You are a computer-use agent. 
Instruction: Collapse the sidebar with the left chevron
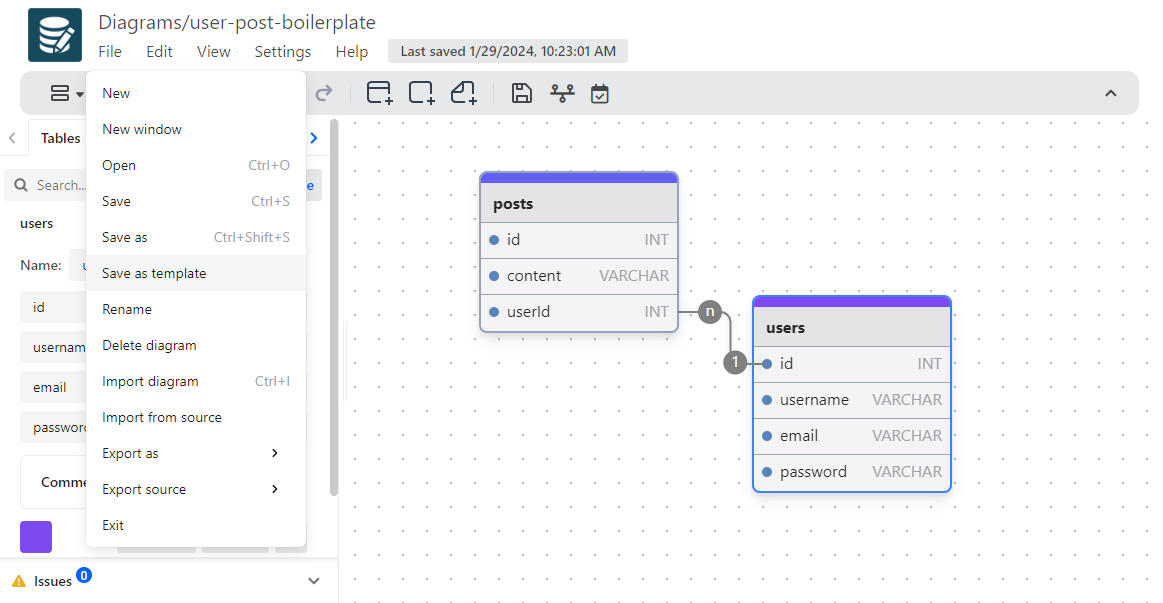click(11, 138)
